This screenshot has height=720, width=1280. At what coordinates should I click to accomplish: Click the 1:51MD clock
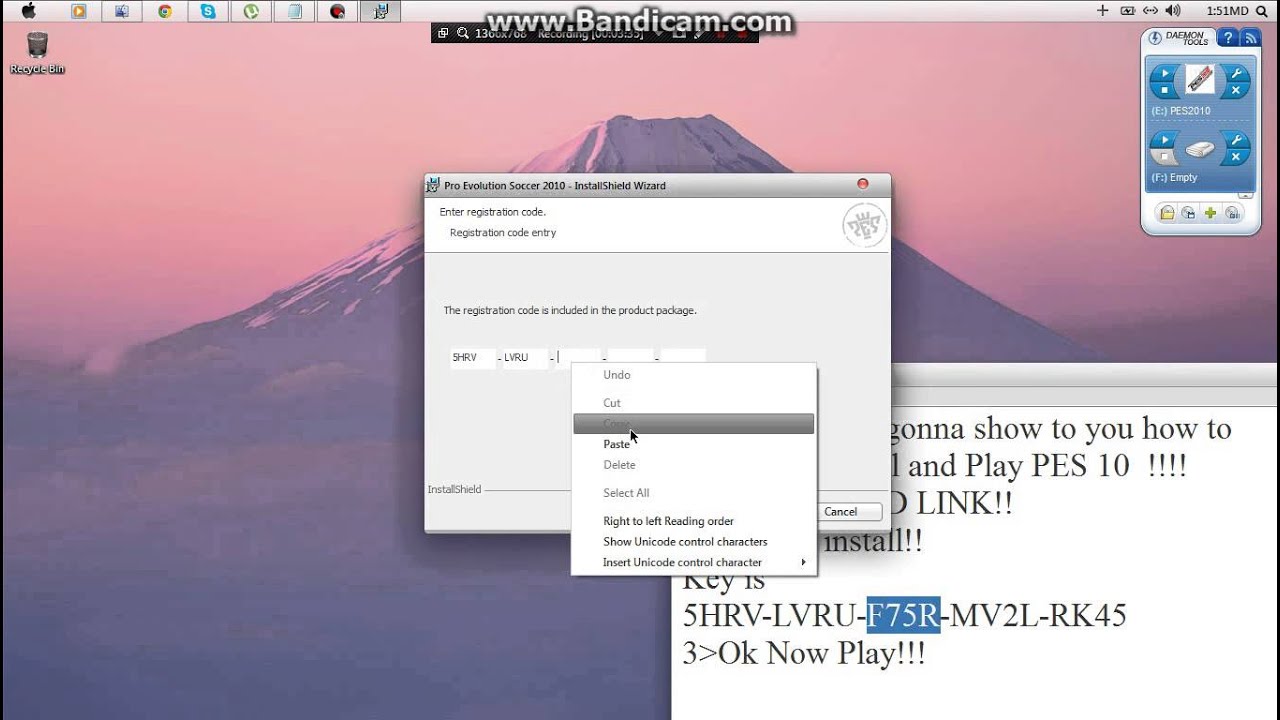click(1227, 11)
